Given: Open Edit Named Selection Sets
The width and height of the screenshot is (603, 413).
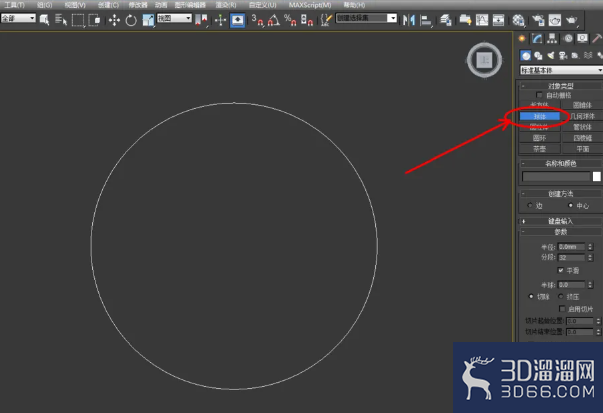Looking at the screenshot, I should [326, 20].
